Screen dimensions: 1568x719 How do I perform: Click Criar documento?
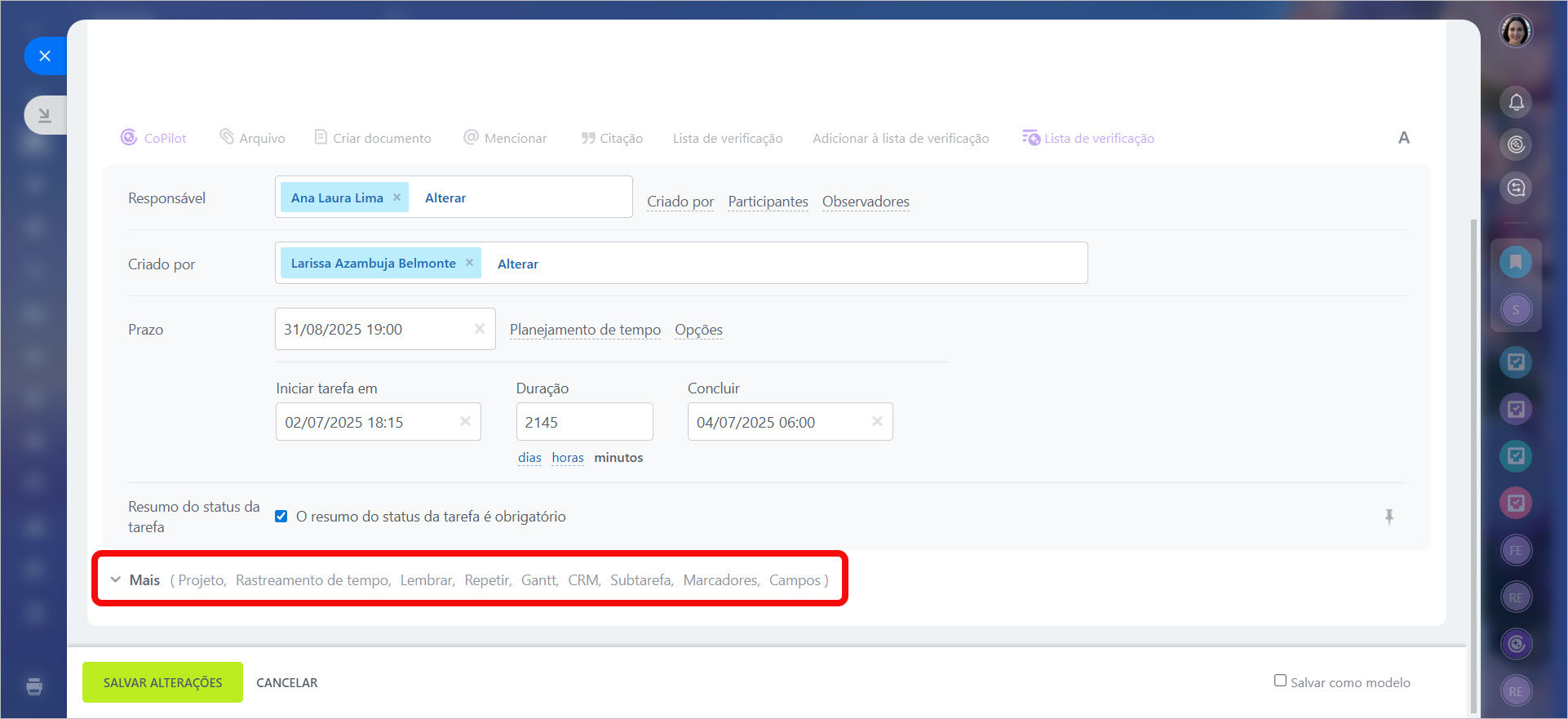coord(373,138)
